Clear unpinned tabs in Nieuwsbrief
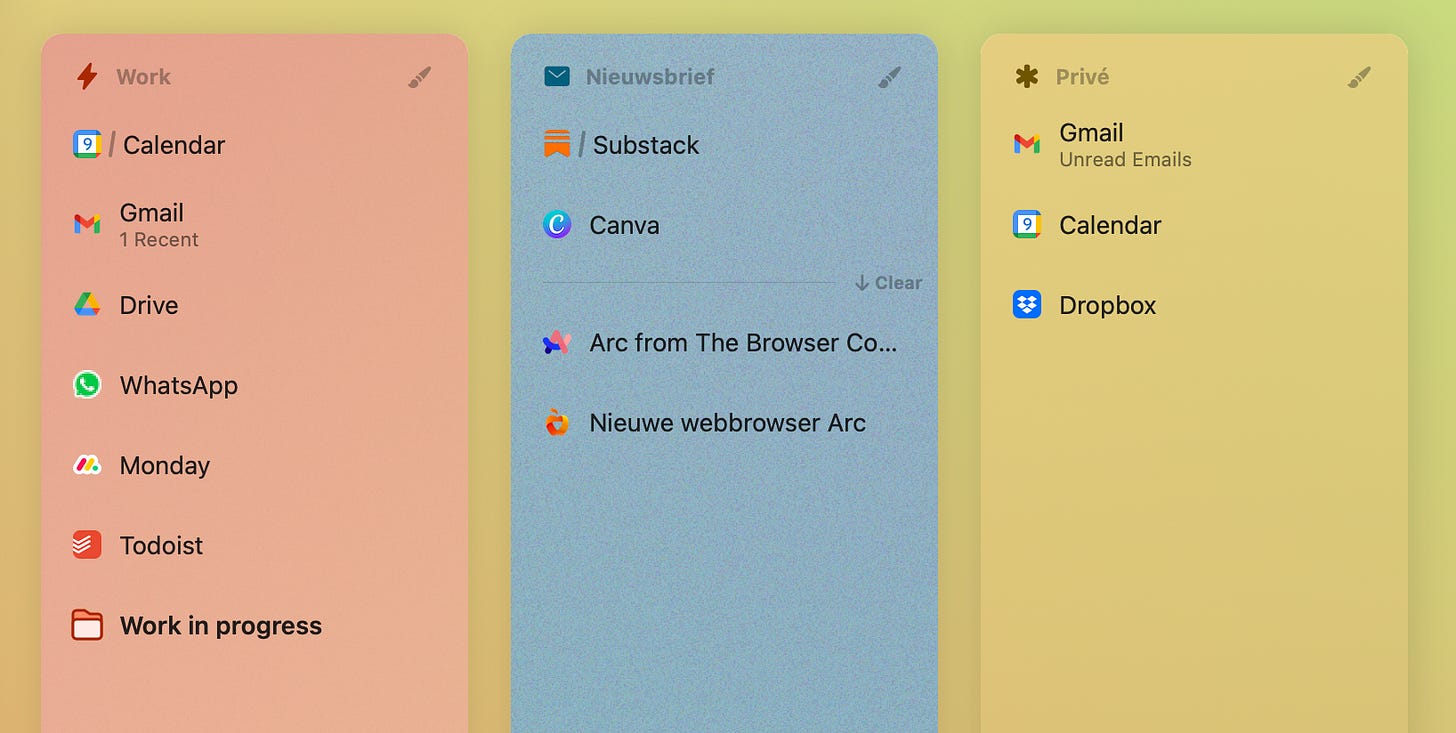 888,283
